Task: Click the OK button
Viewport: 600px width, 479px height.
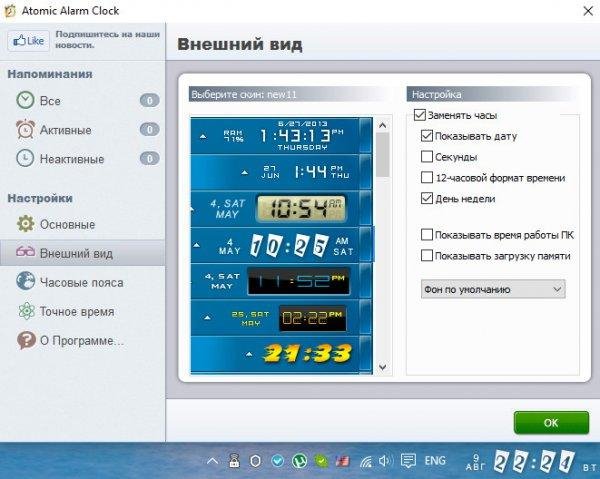Action: (x=551, y=423)
